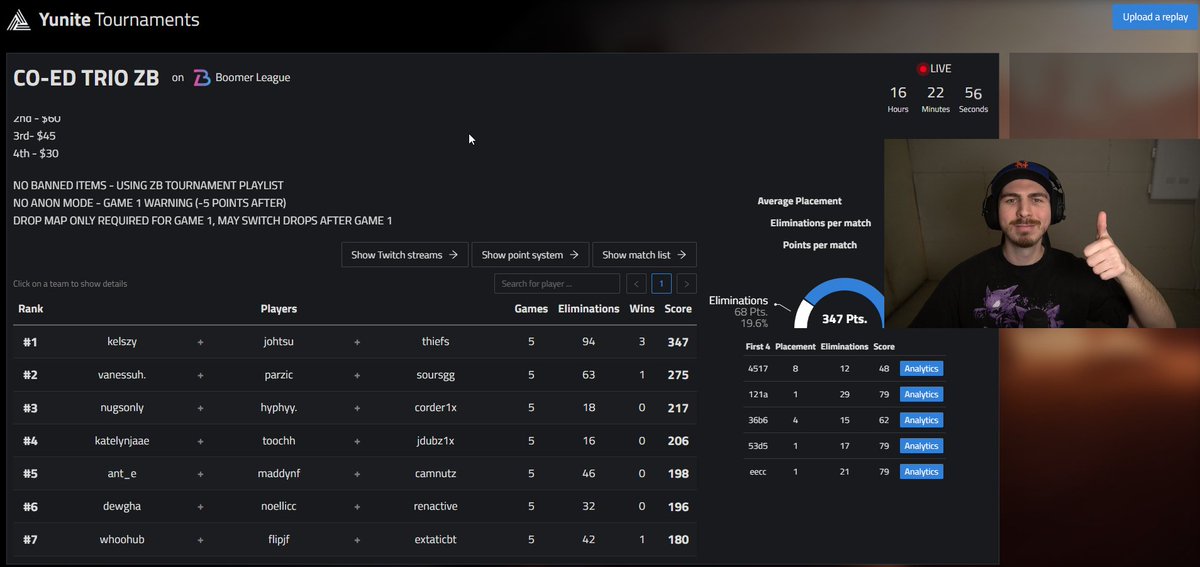
Task: Click the First 4 column header
Action: (758, 347)
